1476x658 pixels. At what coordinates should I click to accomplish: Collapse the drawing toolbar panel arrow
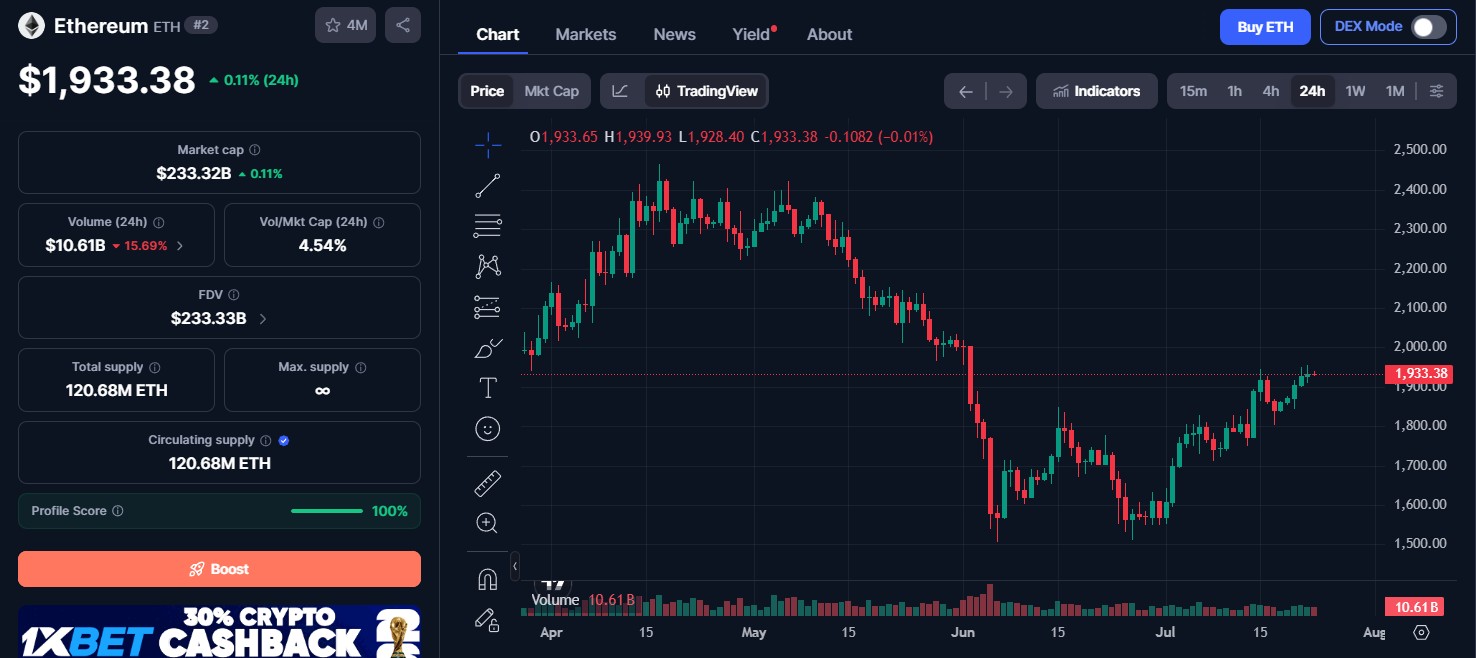(x=515, y=566)
